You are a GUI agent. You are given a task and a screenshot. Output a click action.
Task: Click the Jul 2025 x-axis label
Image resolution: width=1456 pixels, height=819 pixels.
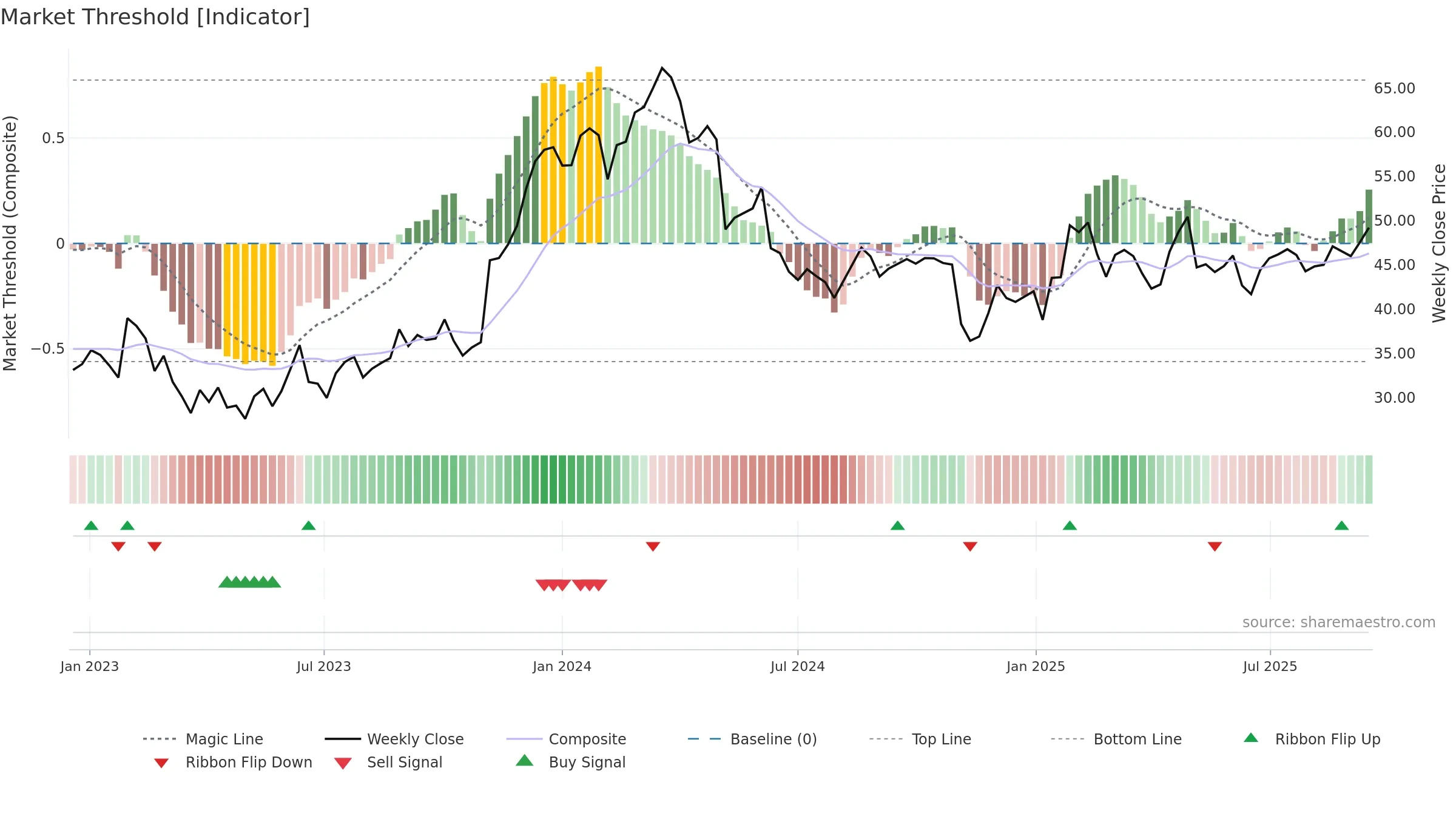tap(1270, 666)
